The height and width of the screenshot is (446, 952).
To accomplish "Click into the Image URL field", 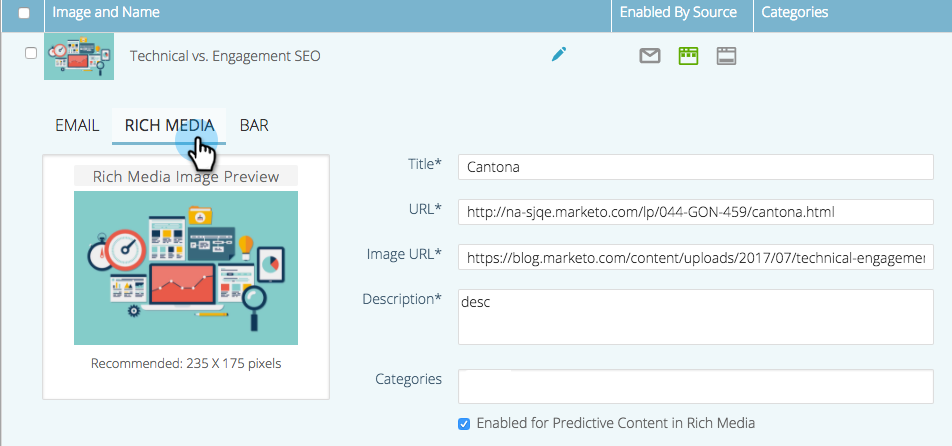I will (696, 256).
